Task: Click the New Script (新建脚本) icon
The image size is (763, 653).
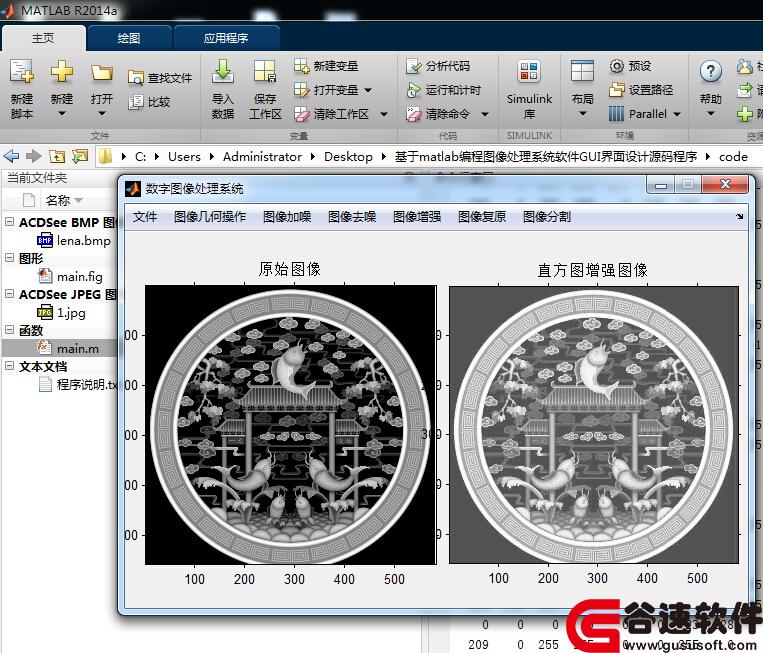Action: (x=22, y=72)
